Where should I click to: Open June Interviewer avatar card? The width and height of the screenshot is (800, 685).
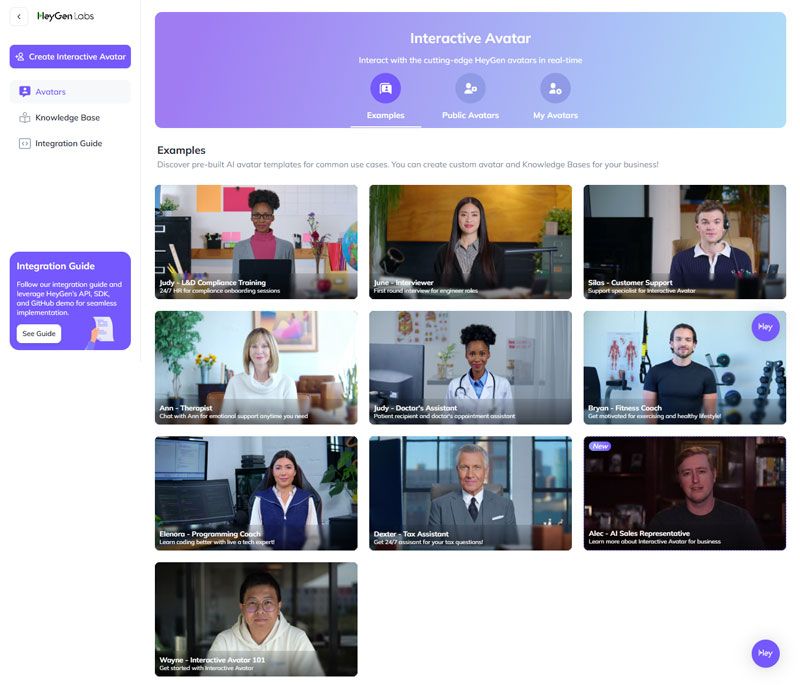470,242
